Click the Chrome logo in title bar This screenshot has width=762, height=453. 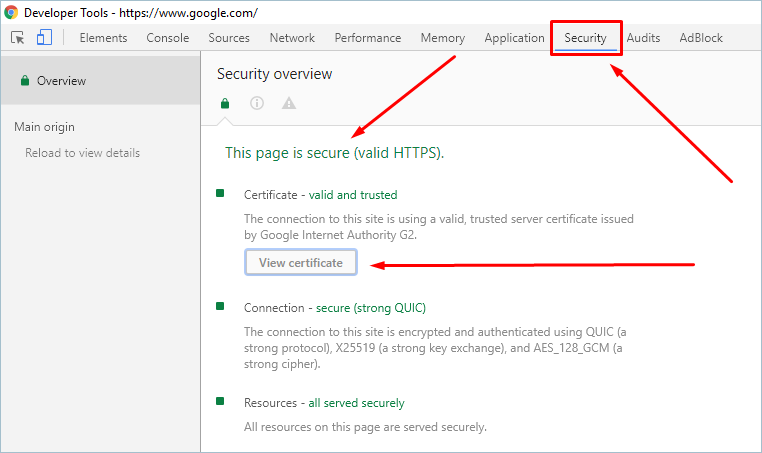pos(11,13)
